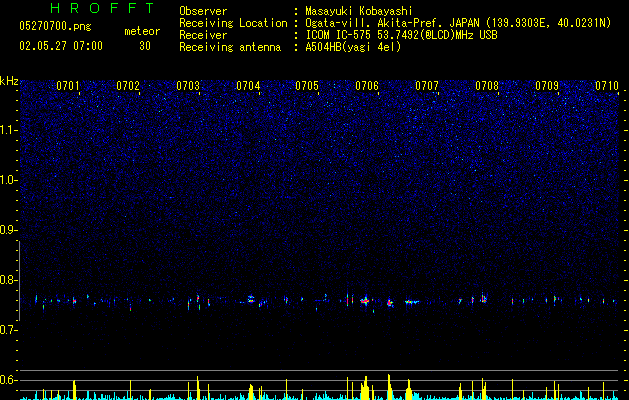The image size is (629, 400).
Task: Click the 0704 time marker
Action: coord(248,86)
